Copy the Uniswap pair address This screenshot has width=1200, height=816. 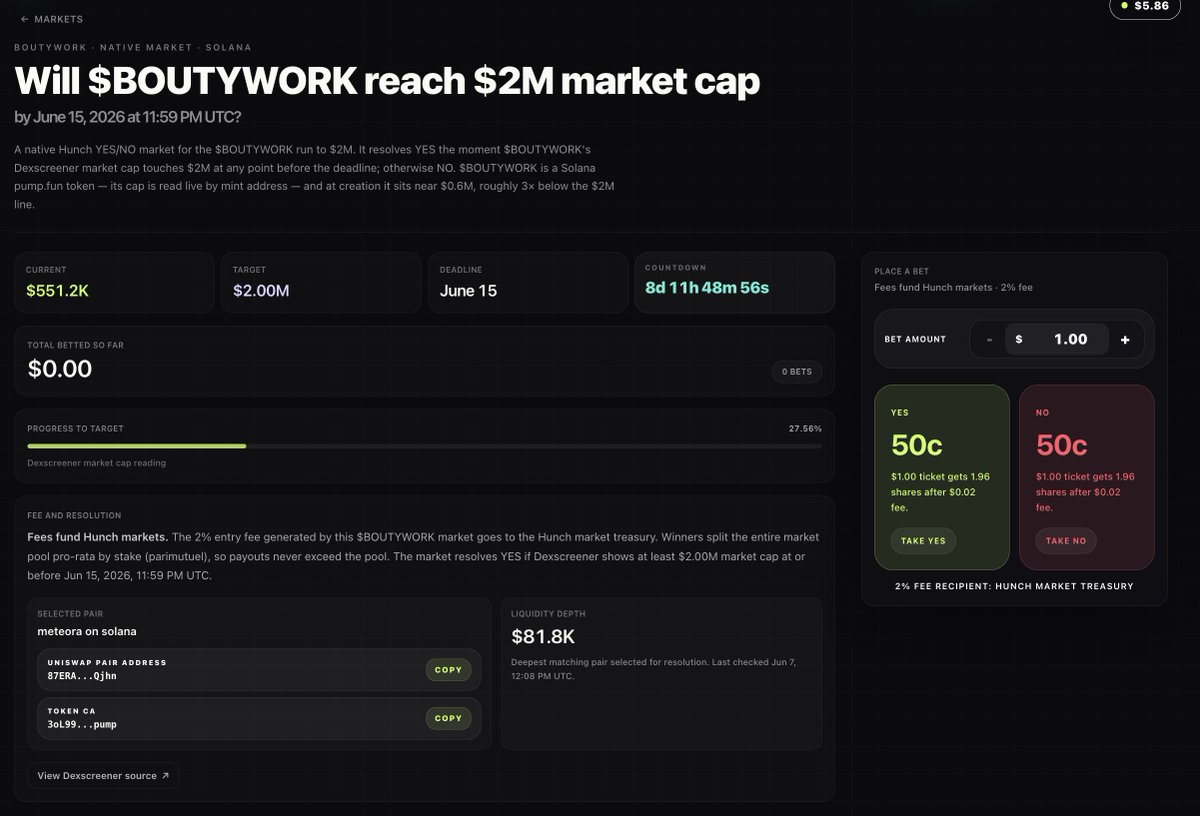(x=448, y=670)
